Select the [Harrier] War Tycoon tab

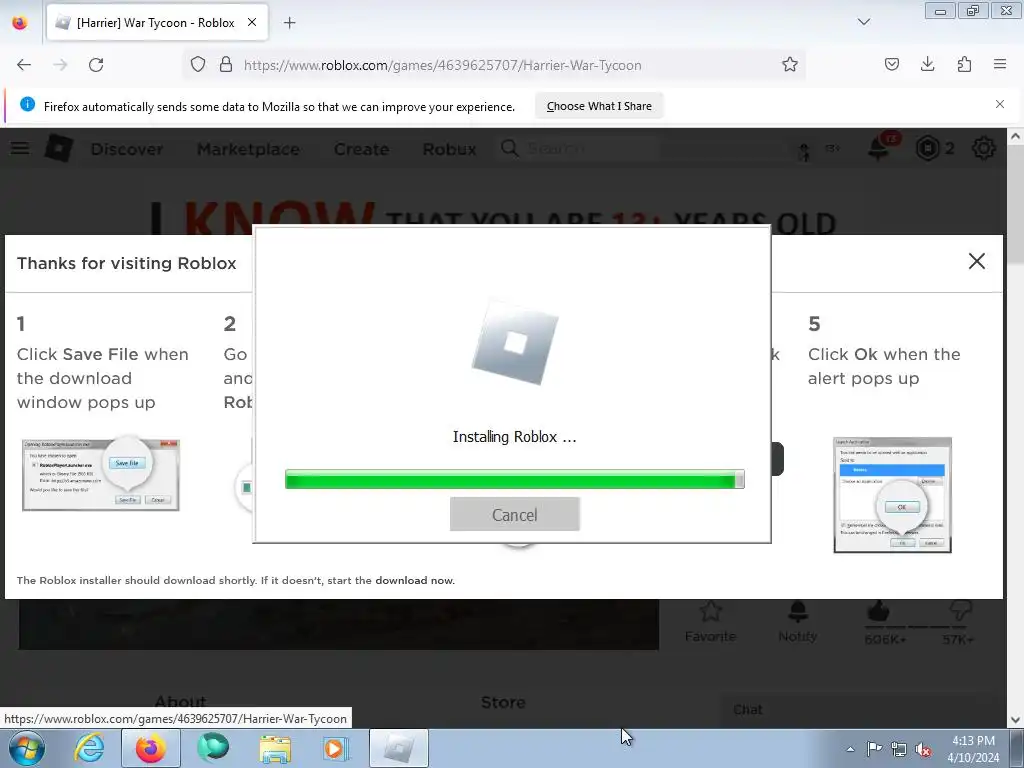tap(157, 23)
